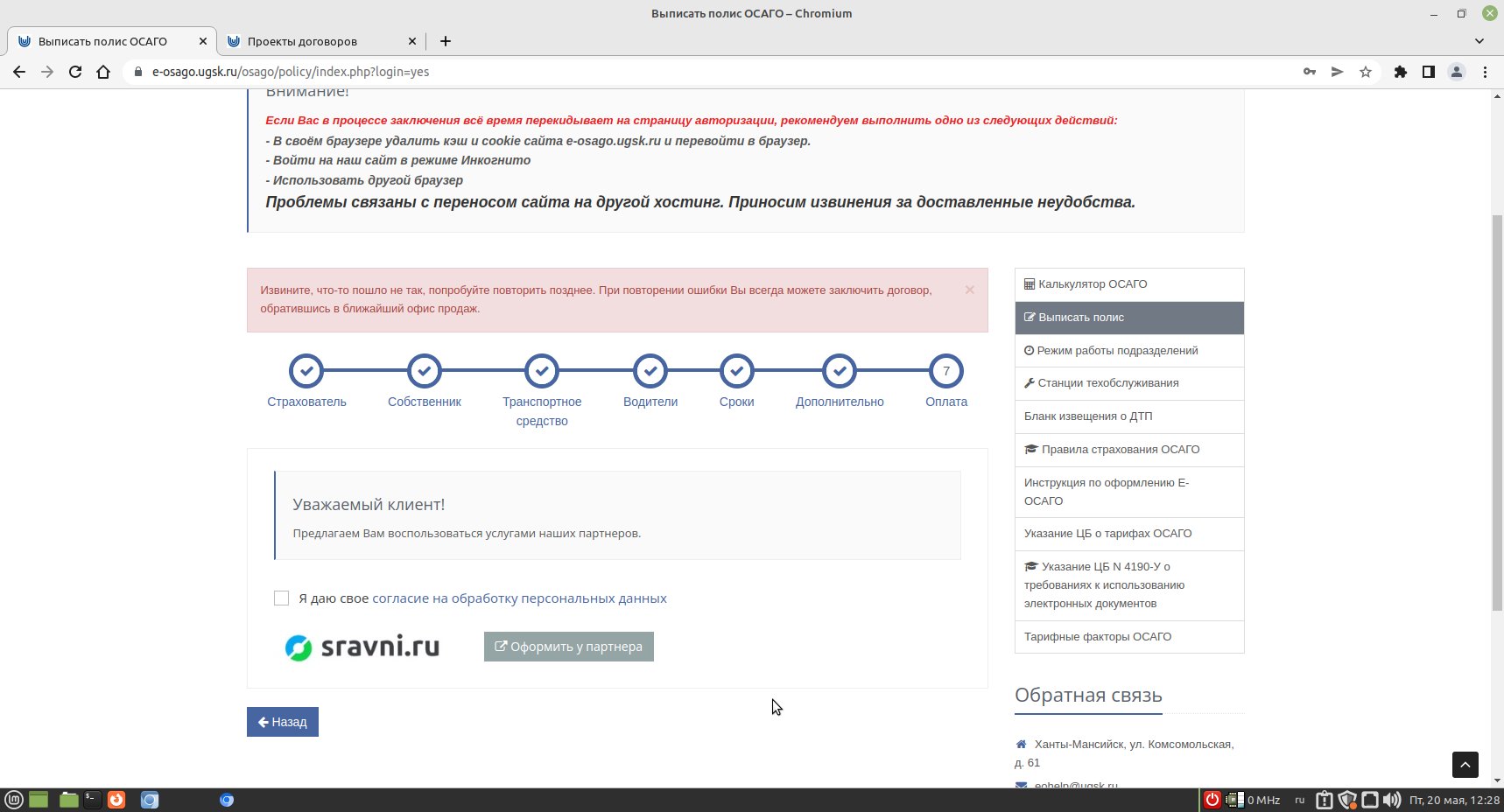Expand the tab search chevron
Image resolution: width=1504 pixels, height=812 pixels.
(1479, 41)
